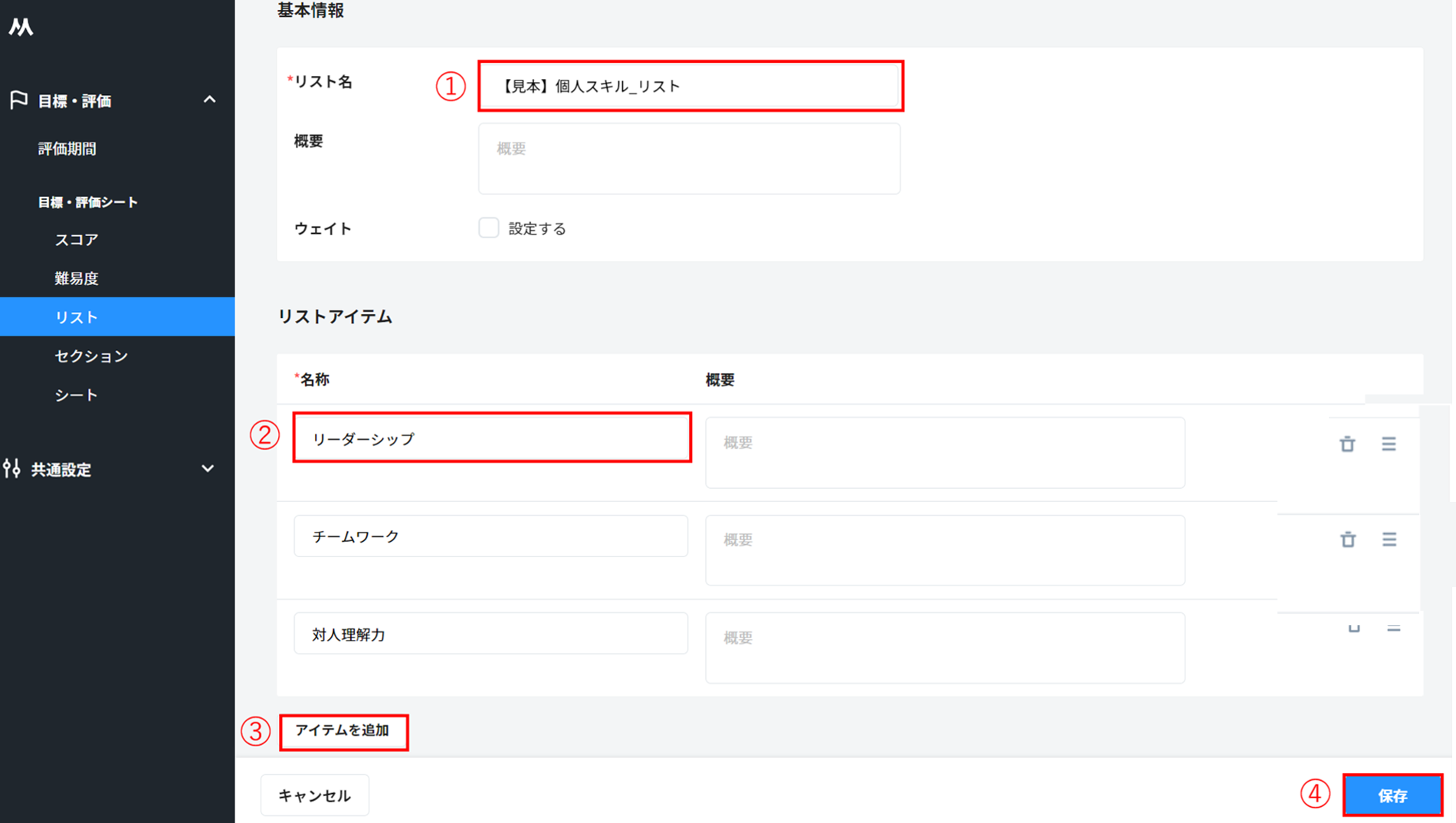This screenshot has width=1456, height=823.
Task: Click the アイテムを追加 button
Action: pos(343,731)
